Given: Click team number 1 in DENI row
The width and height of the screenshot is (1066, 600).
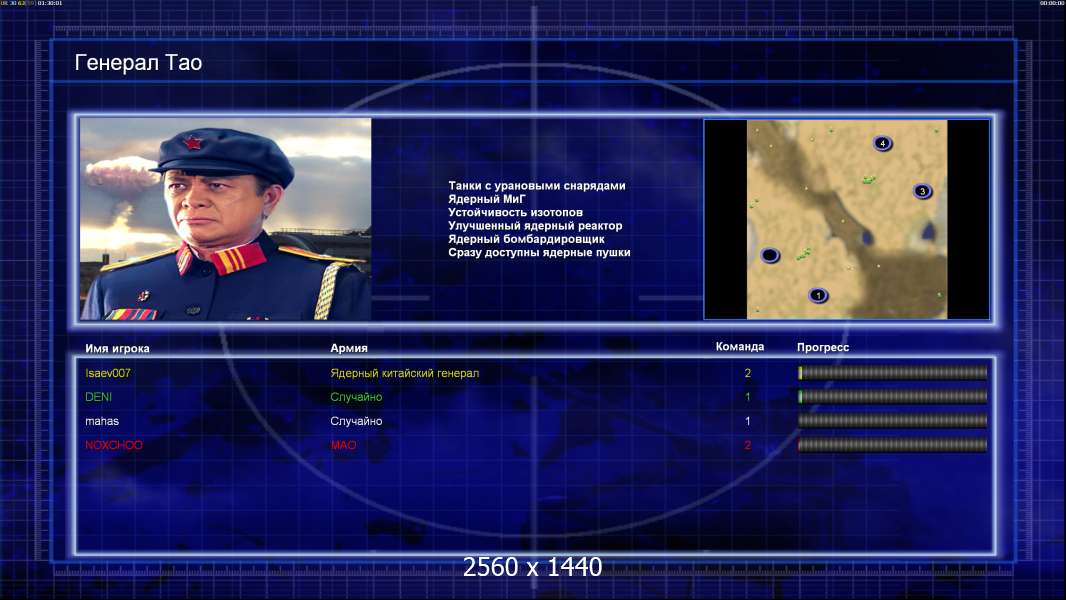Looking at the screenshot, I should pos(748,397).
